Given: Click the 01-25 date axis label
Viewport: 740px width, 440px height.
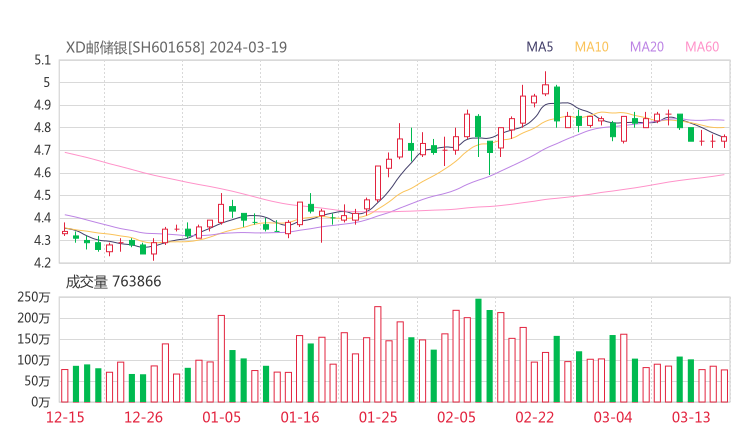Looking at the screenshot, I should tap(378, 417).
